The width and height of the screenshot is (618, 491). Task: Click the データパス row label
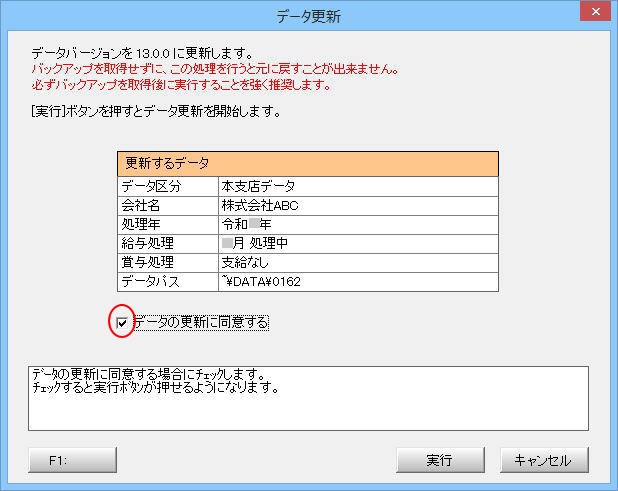click(x=168, y=282)
